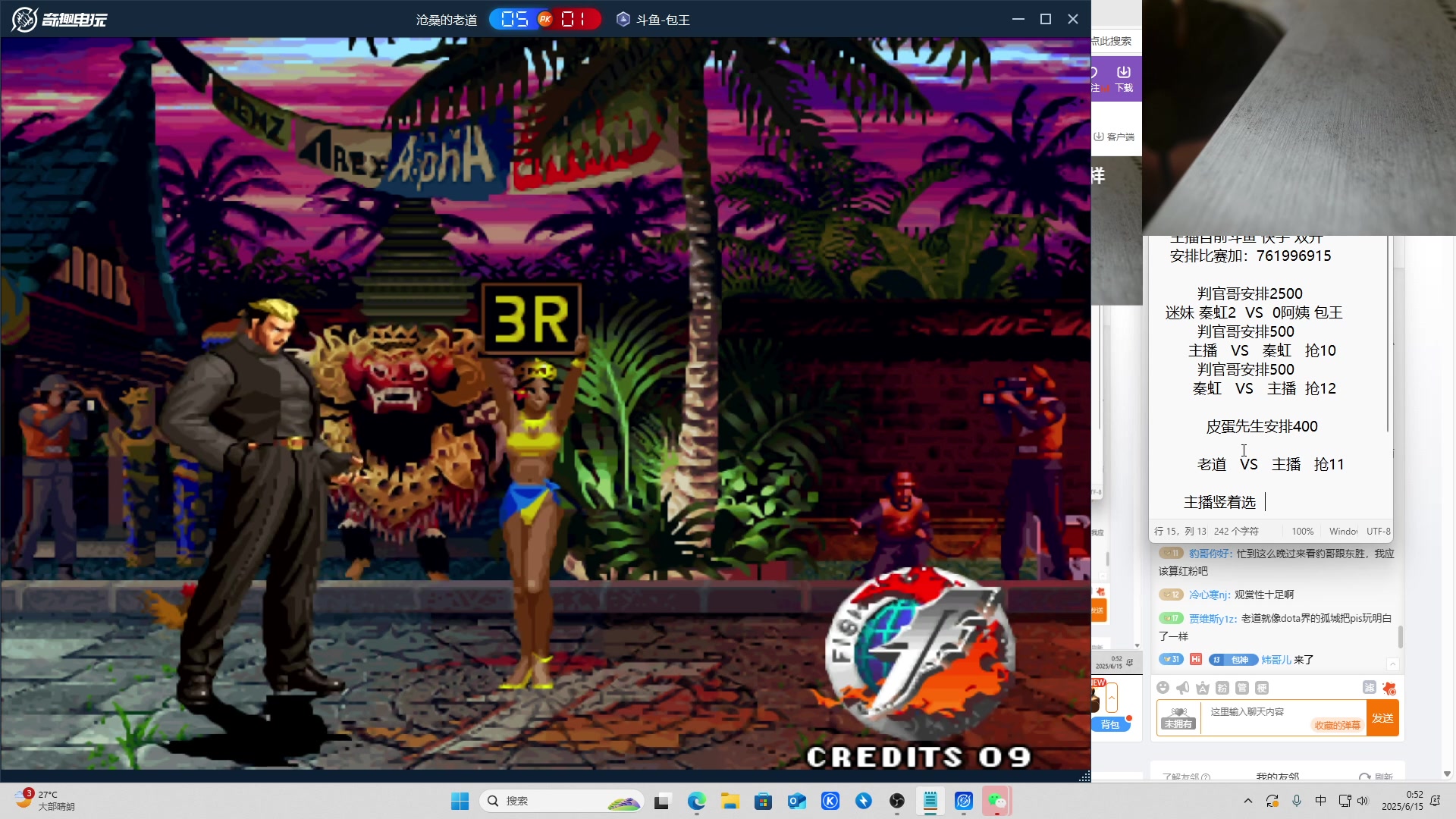Click the red Hi badge in chat
The image size is (1456, 819).
click(1196, 659)
